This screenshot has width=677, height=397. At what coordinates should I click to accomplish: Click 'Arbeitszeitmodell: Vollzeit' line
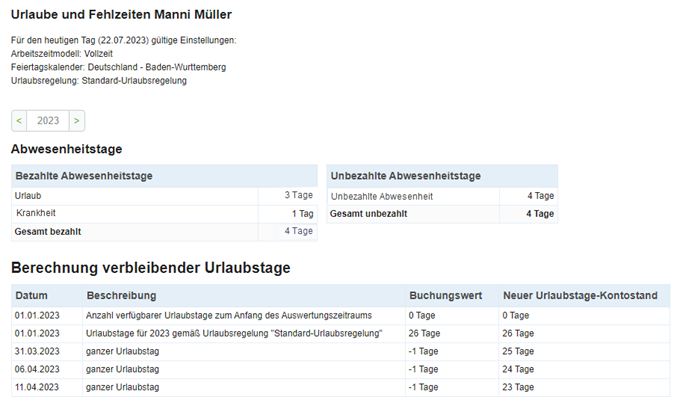[62, 54]
